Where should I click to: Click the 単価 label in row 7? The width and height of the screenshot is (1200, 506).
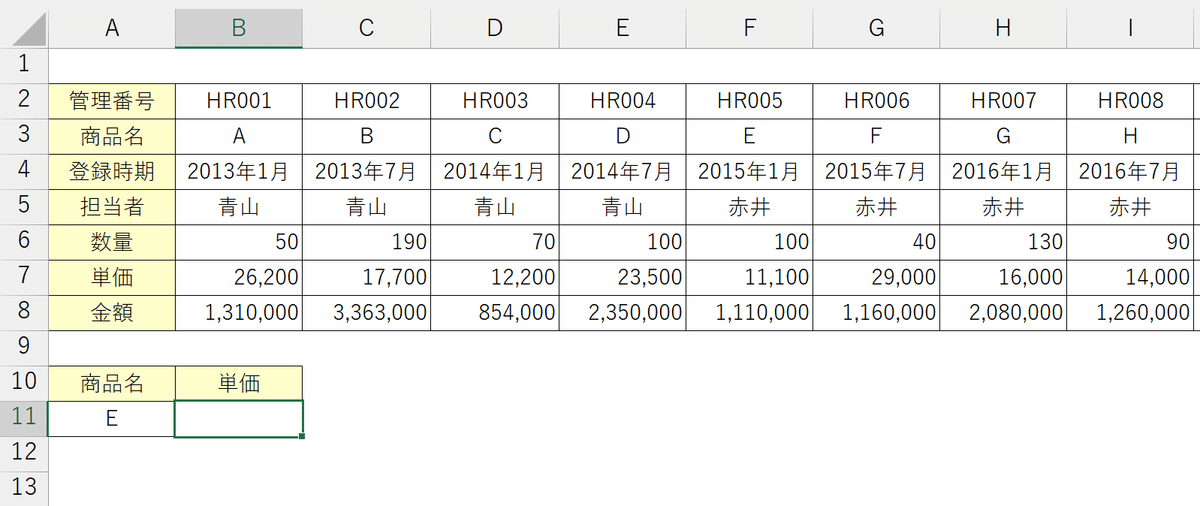(112, 277)
